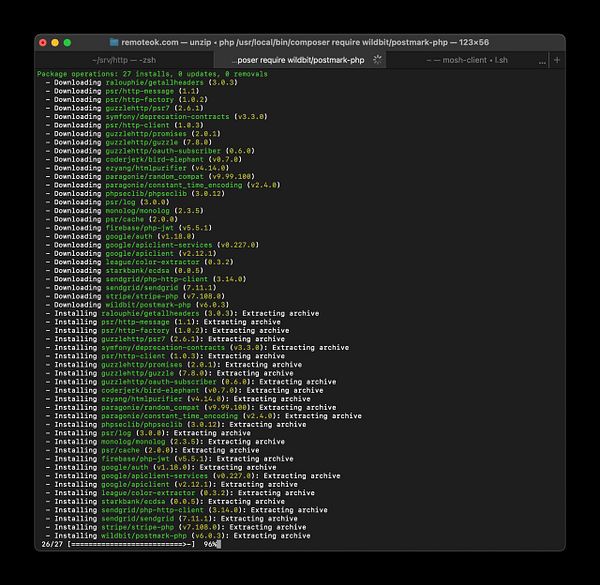Click 'Downloading coderjerk/bird-elephant' line

coord(144,160)
